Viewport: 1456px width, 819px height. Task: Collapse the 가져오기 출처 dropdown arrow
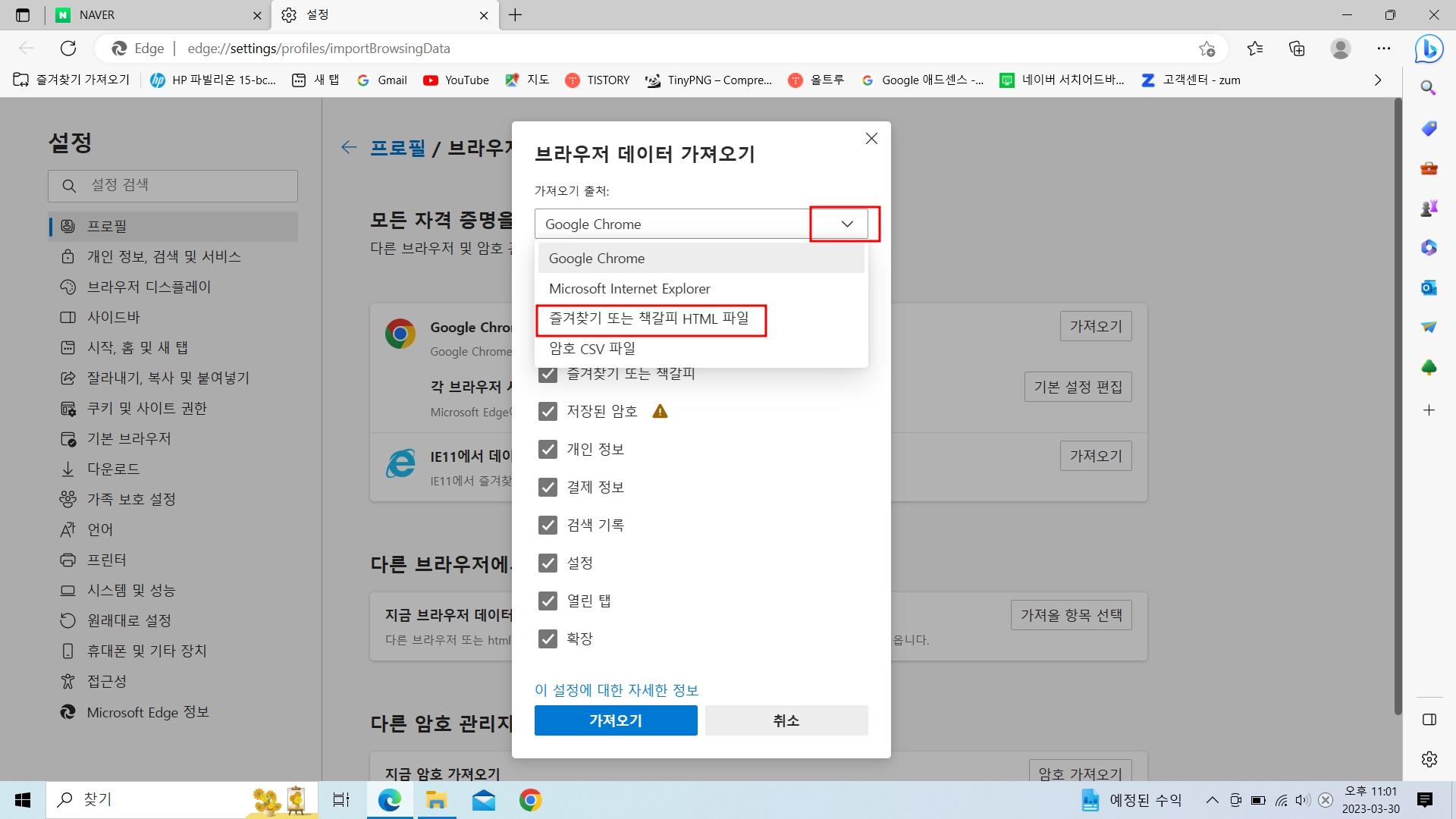(847, 224)
